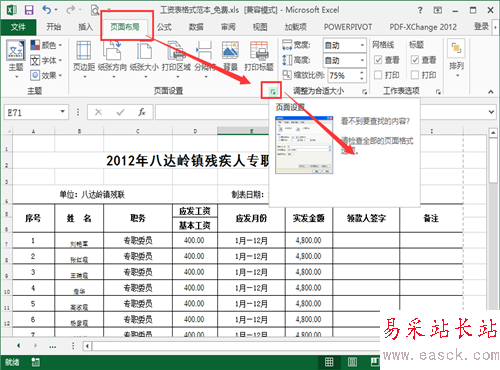Image resolution: width=500 pixels, height=370 pixels.
Task: Open Excel Help question mark
Action: coord(420,10)
